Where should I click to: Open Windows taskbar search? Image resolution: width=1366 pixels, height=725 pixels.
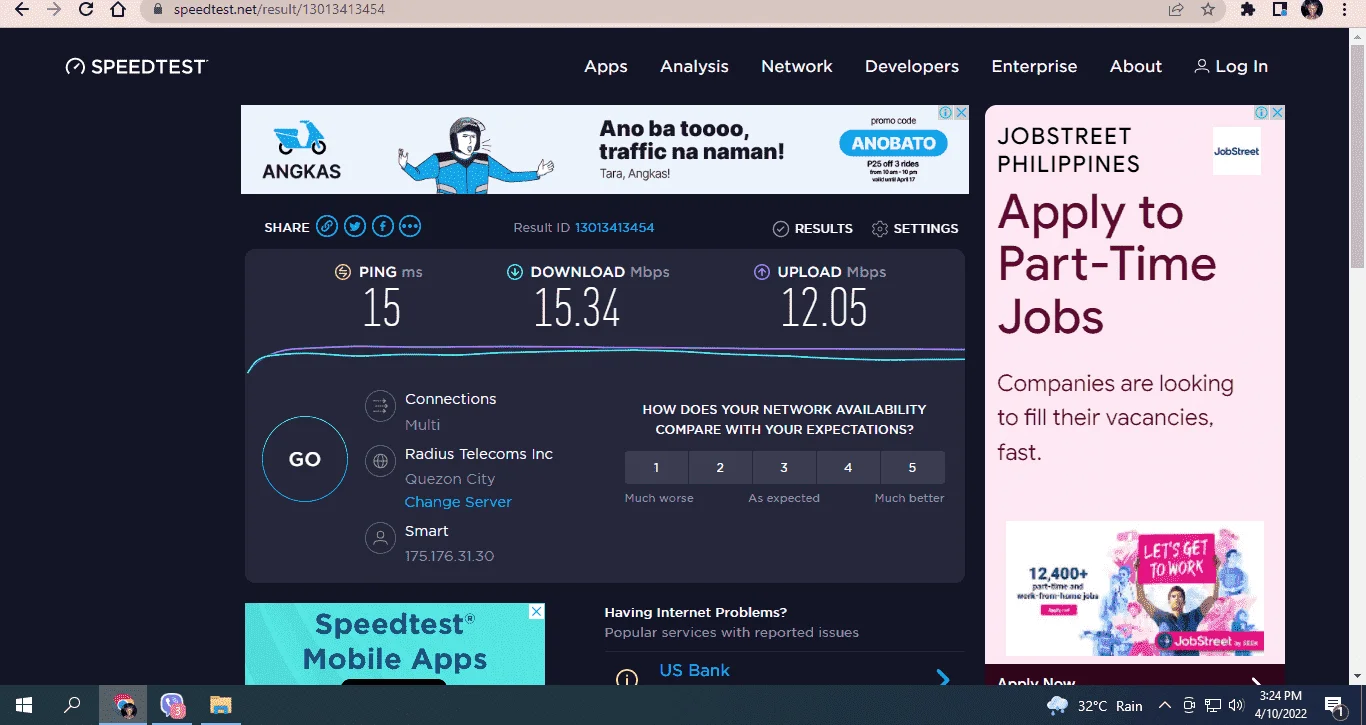pos(72,705)
